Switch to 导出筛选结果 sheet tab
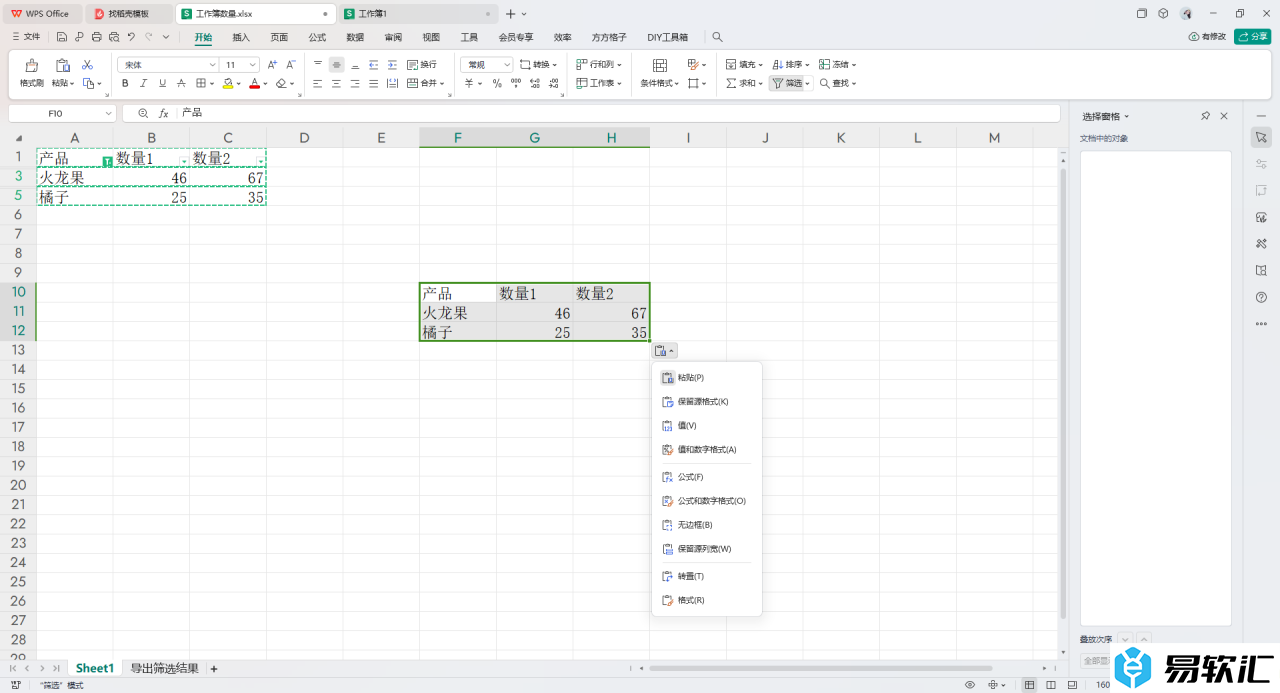 (x=164, y=668)
